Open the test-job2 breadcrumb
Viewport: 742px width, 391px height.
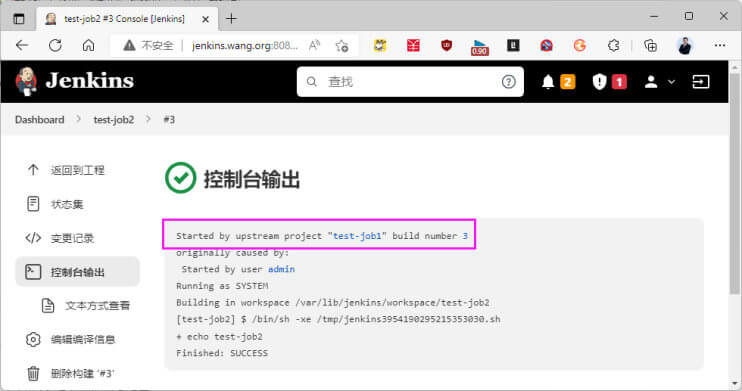click(114, 120)
